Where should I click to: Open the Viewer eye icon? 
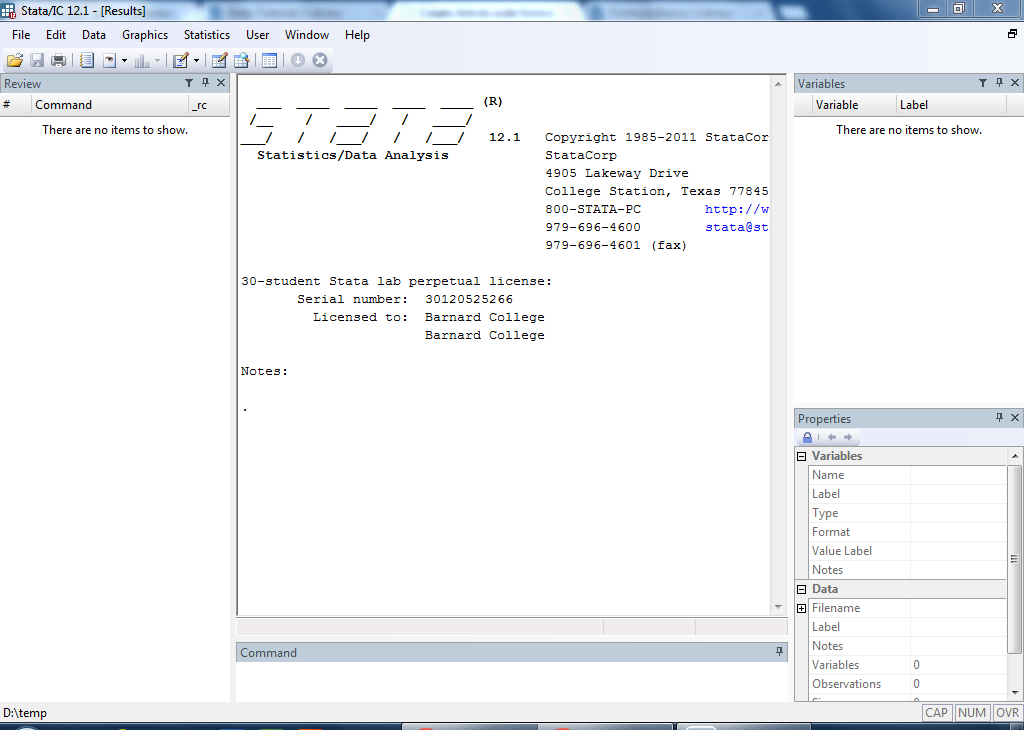coord(110,61)
